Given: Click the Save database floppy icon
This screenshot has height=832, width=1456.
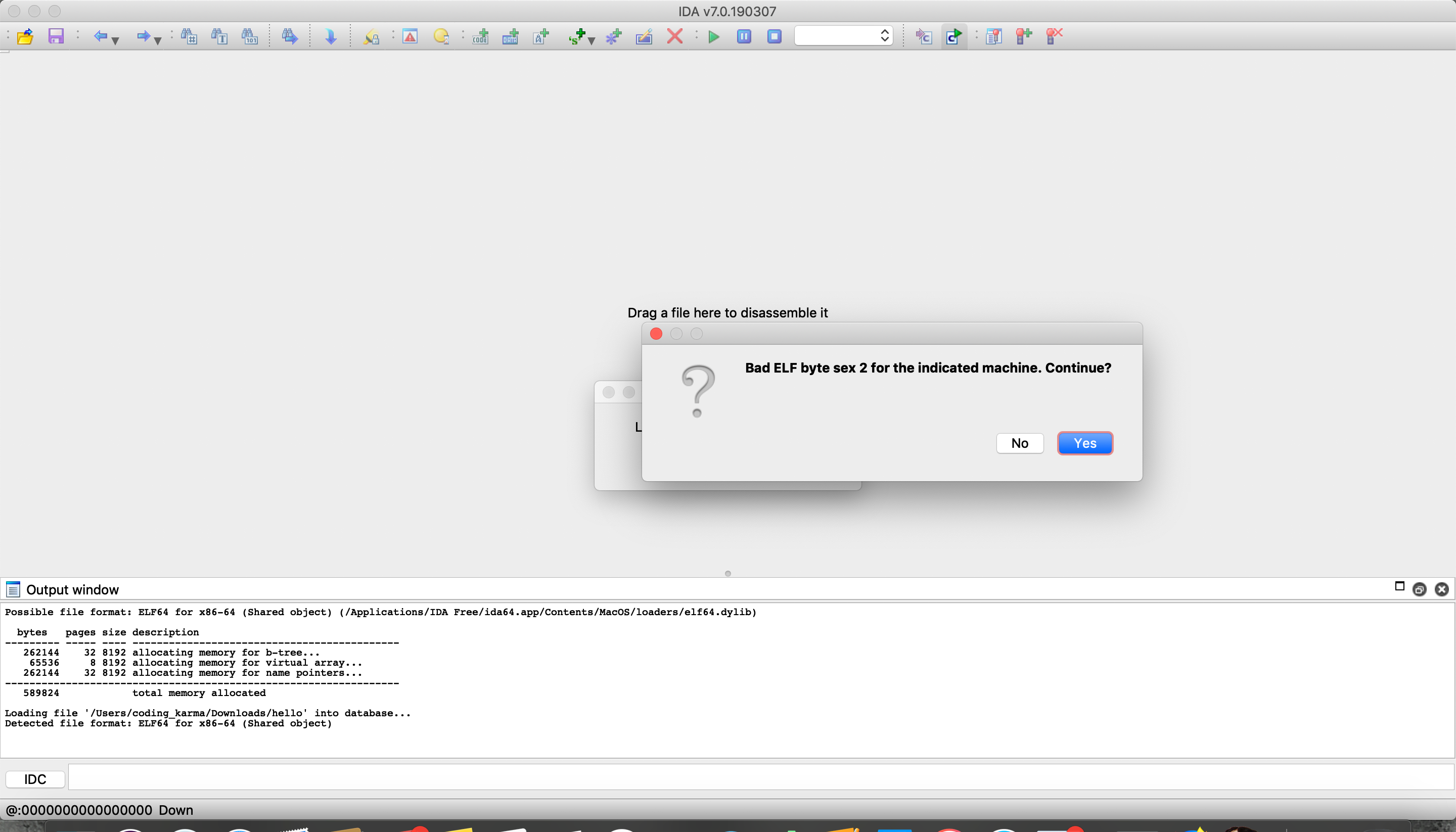Looking at the screenshot, I should coord(56,37).
